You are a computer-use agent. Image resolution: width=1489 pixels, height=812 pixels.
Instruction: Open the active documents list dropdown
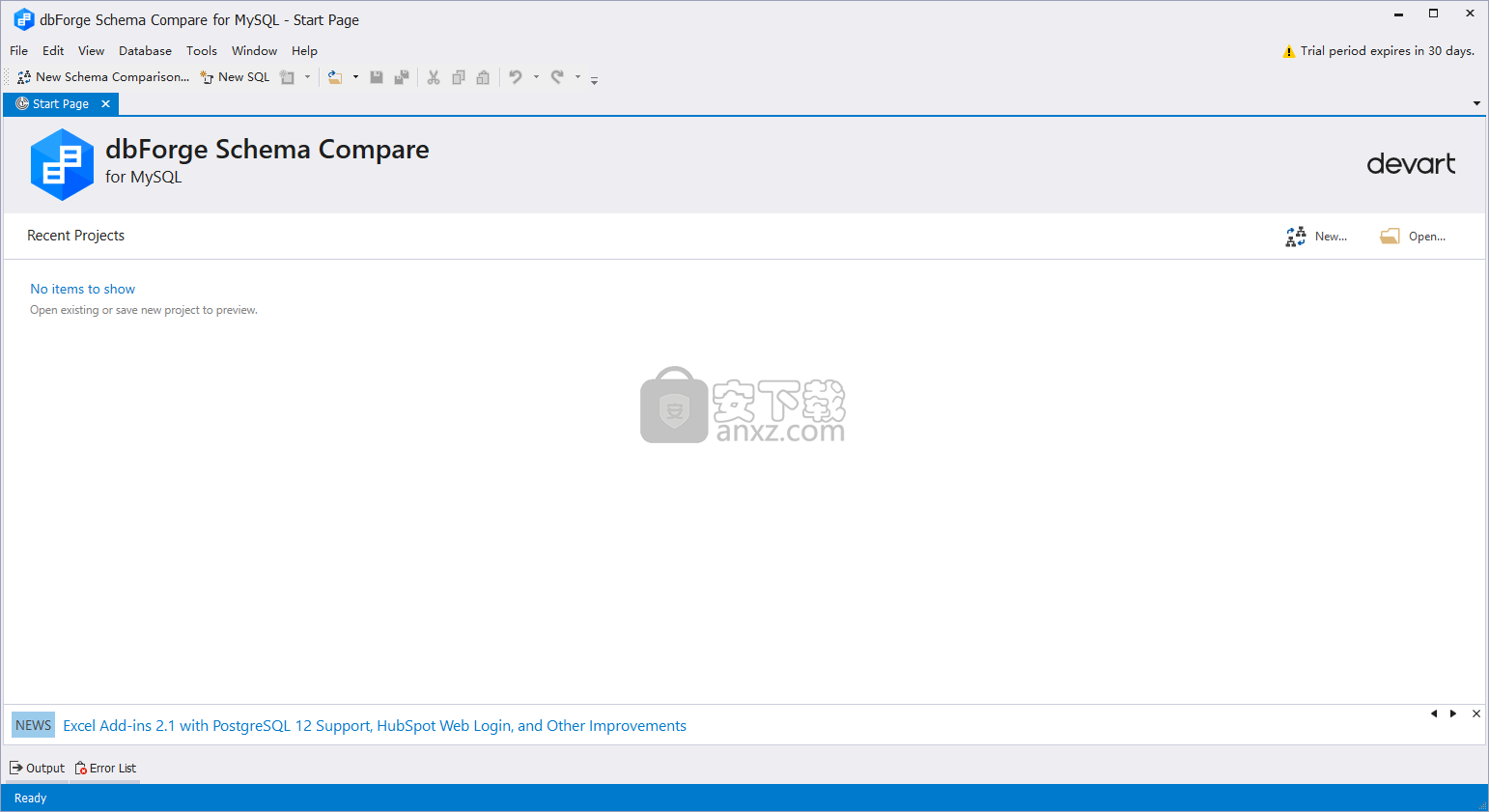pos(1476,103)
